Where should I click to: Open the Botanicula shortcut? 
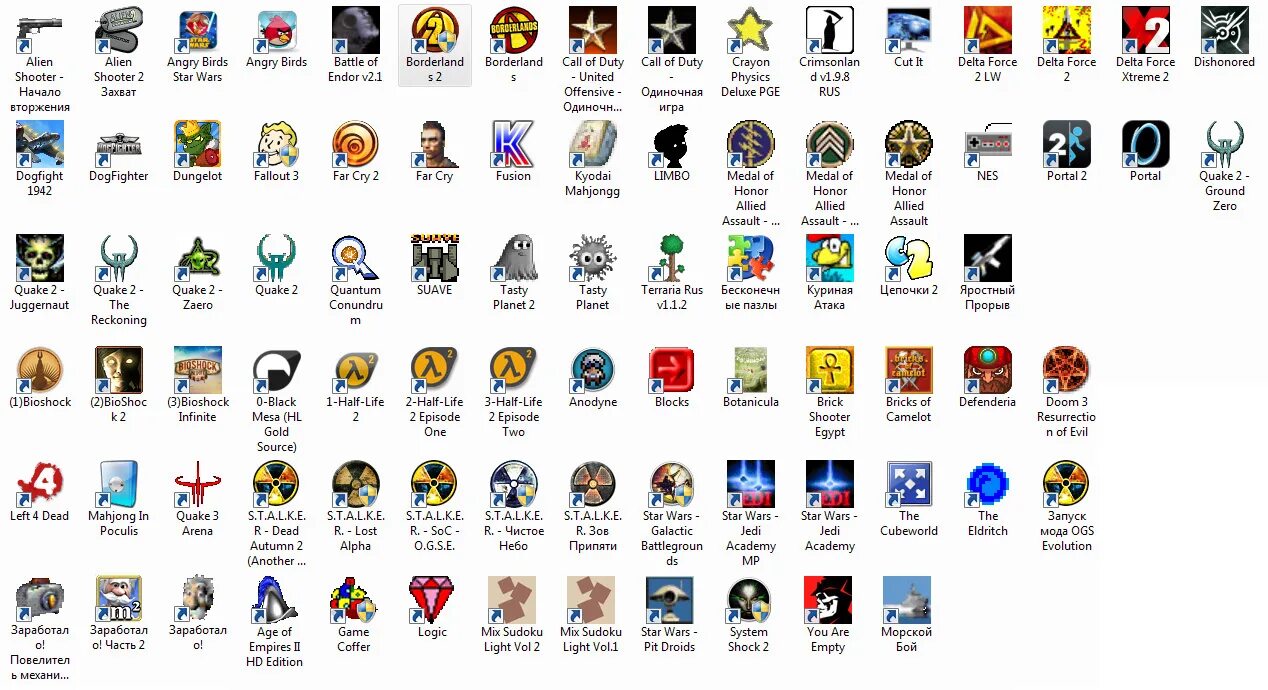(750, 370)
